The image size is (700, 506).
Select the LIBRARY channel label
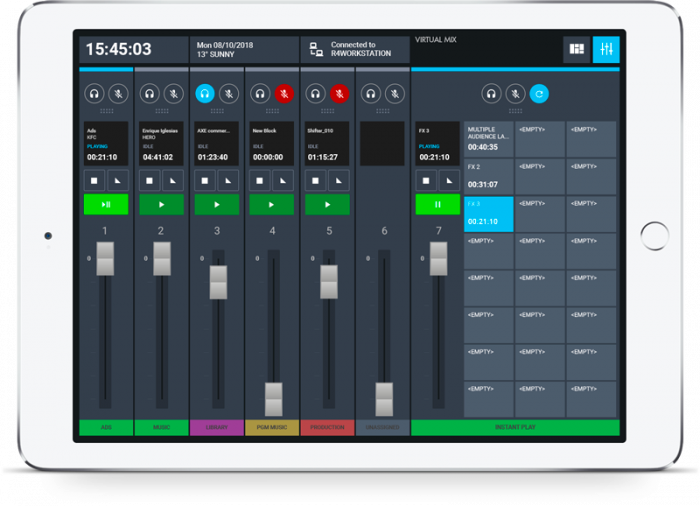click(217, 427)
